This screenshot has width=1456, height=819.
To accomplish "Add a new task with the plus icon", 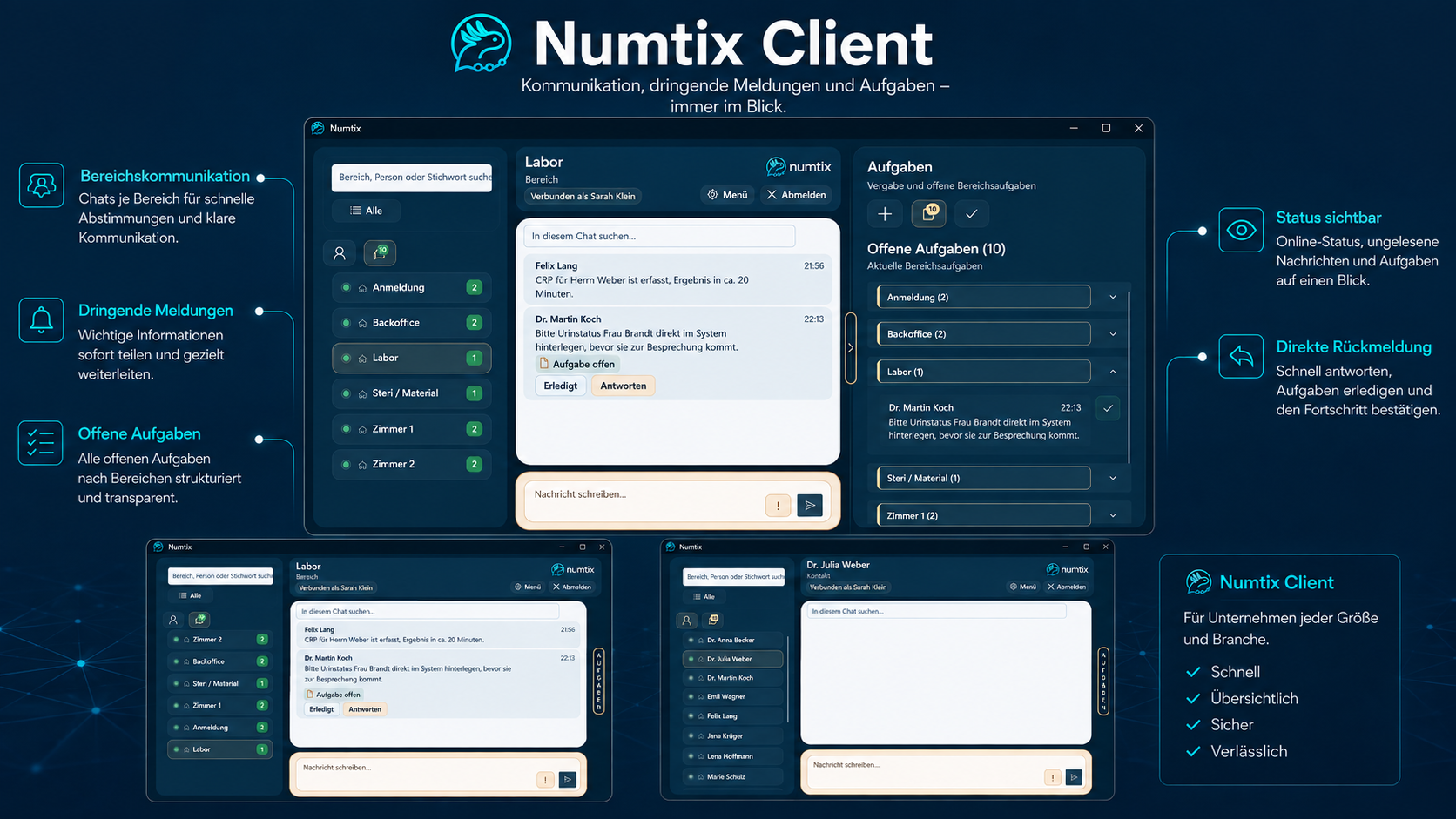I will (x=885, y=213).
